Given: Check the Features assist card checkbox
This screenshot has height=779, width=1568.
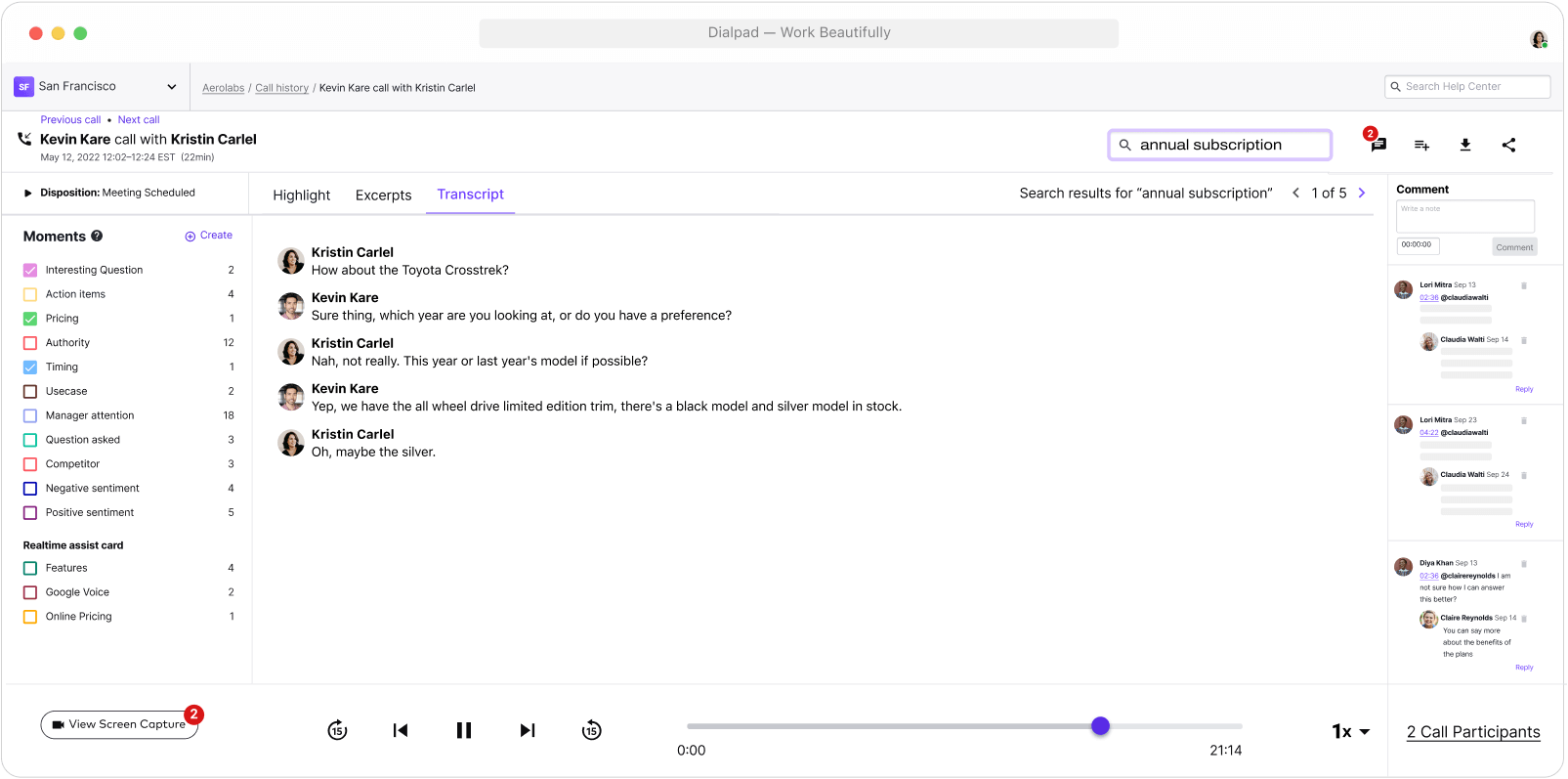Looking at the screenshot, I should coord(30,568).
